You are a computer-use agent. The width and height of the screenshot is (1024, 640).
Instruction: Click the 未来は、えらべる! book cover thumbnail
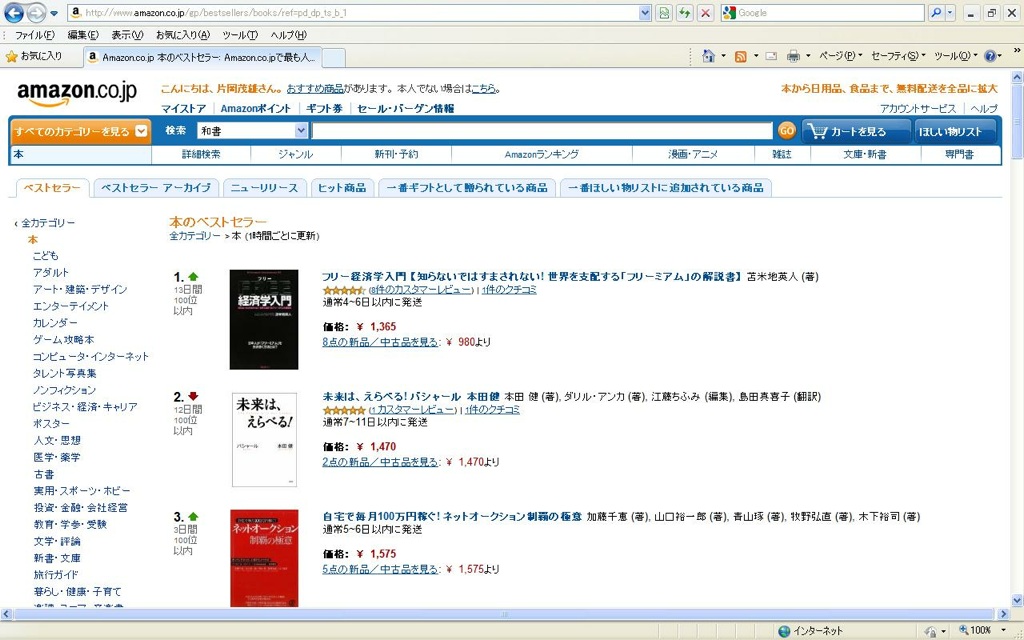[x=264, y=440]
